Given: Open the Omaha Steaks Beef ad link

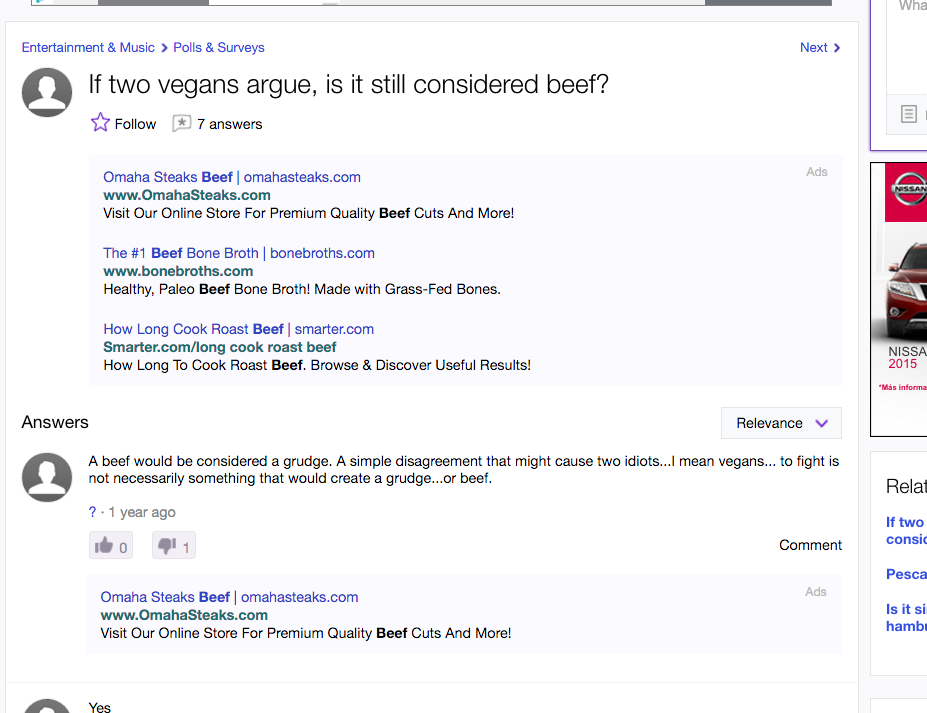Looking at the screenshot, I should (x=232, y=177).
